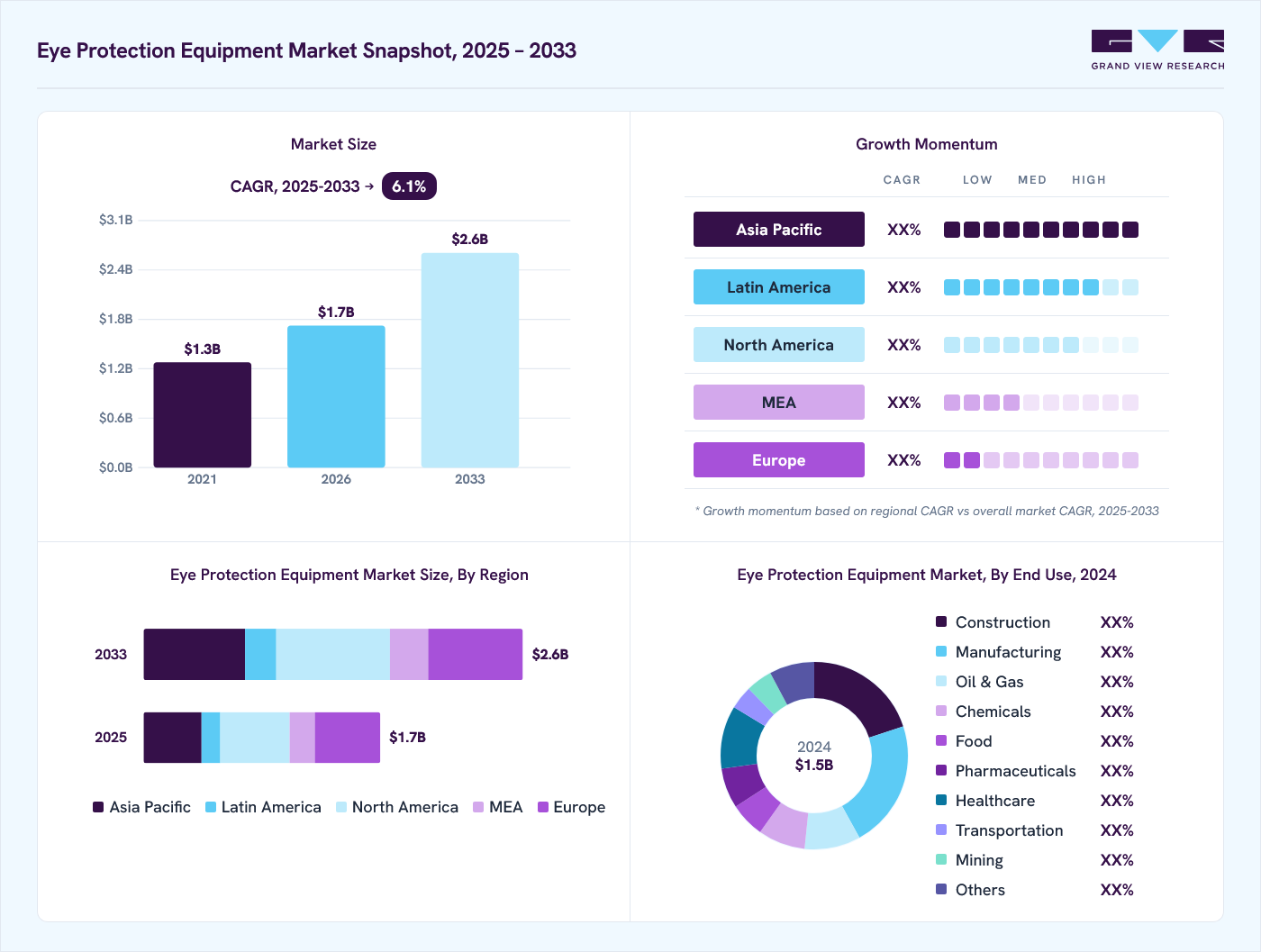Select the MEA region label
This screenshot has width=1261, height=952.
tap(778, 403)
